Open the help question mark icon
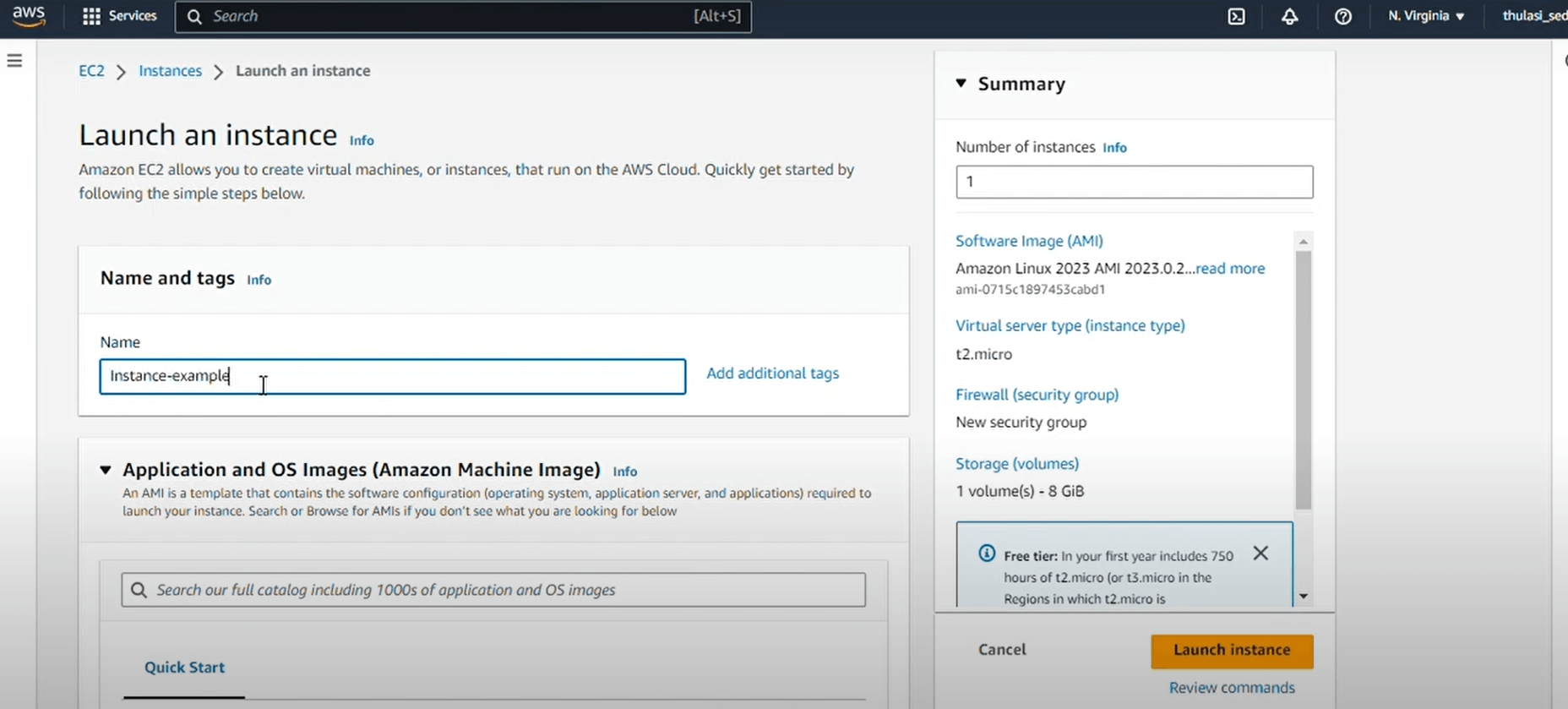Image resolution: width=1568 pixels, height=709 pixels. pyautogui.click(x=1342, y=17)
